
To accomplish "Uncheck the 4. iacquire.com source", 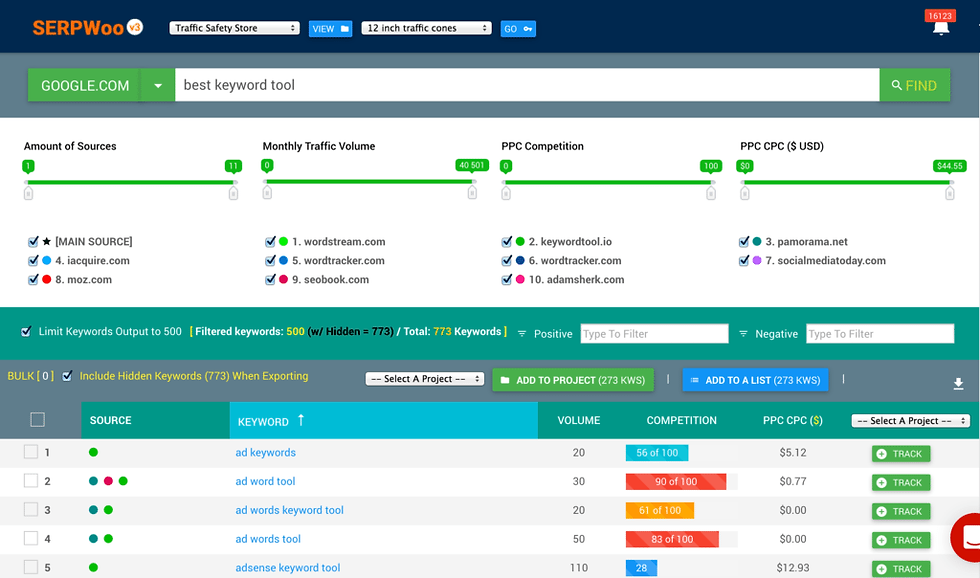I will [x=33, y=260].
